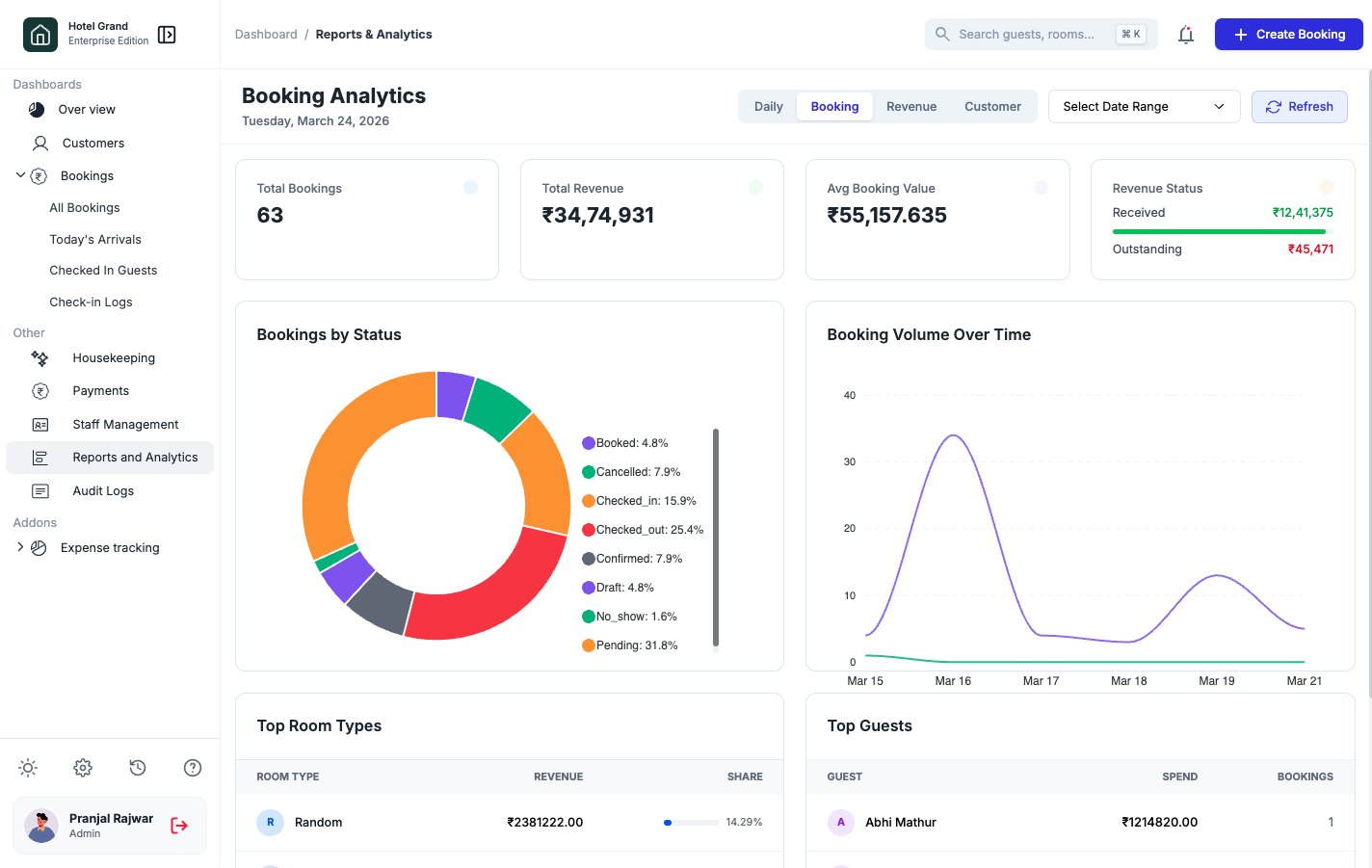Switch to the Revenue tab
This screenshot has height=868, width=1372.
[x=910, y=106]
